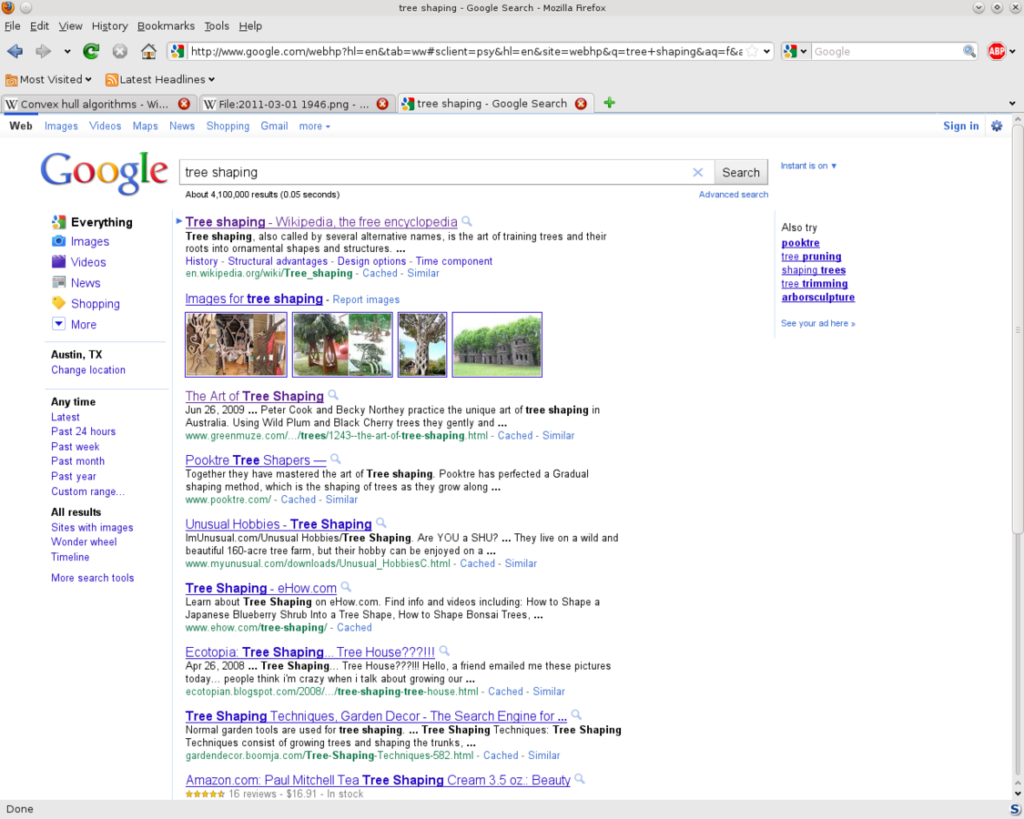The height and width of the screenshot is (819, 1024).
Task: Click the Latest Headlines feed icon
Action: 112,80
